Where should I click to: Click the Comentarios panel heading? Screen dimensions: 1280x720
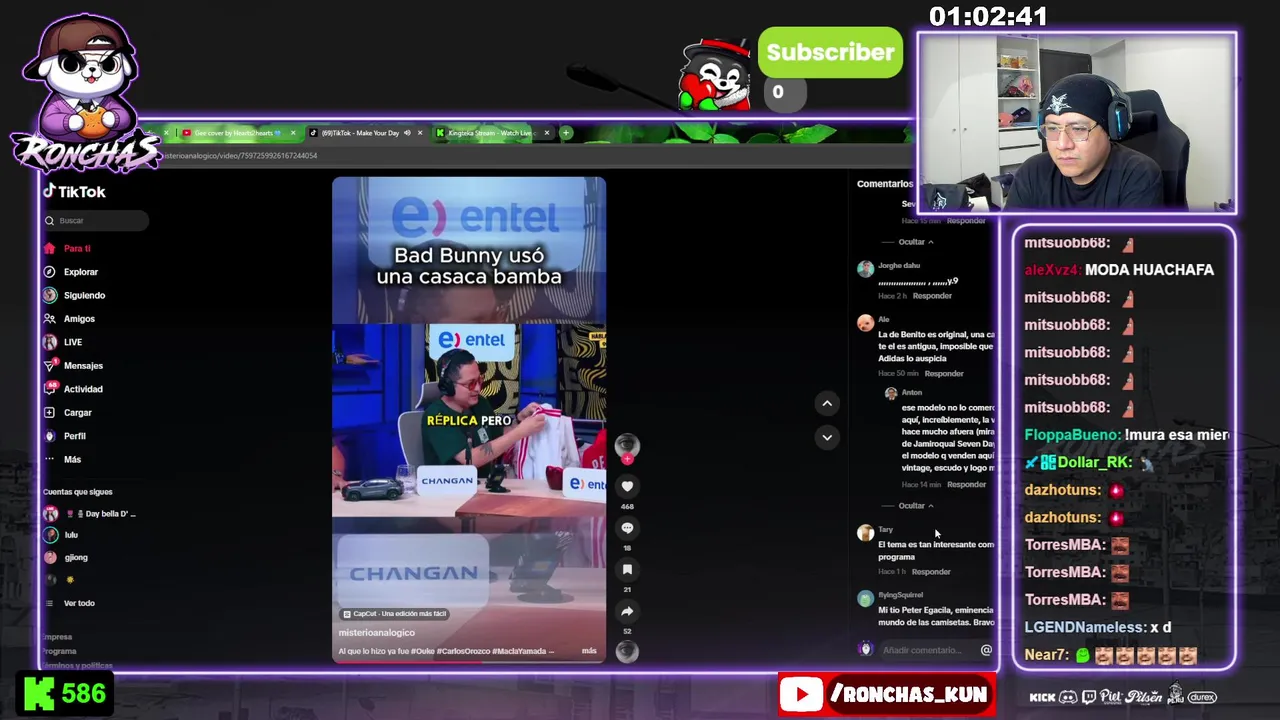[x=885, y=184]
